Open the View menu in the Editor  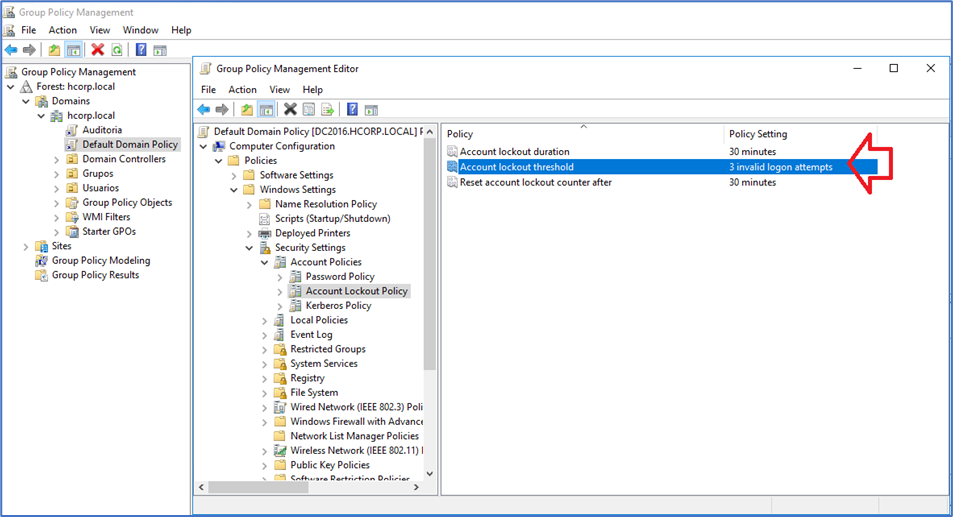tap(279, 90)
